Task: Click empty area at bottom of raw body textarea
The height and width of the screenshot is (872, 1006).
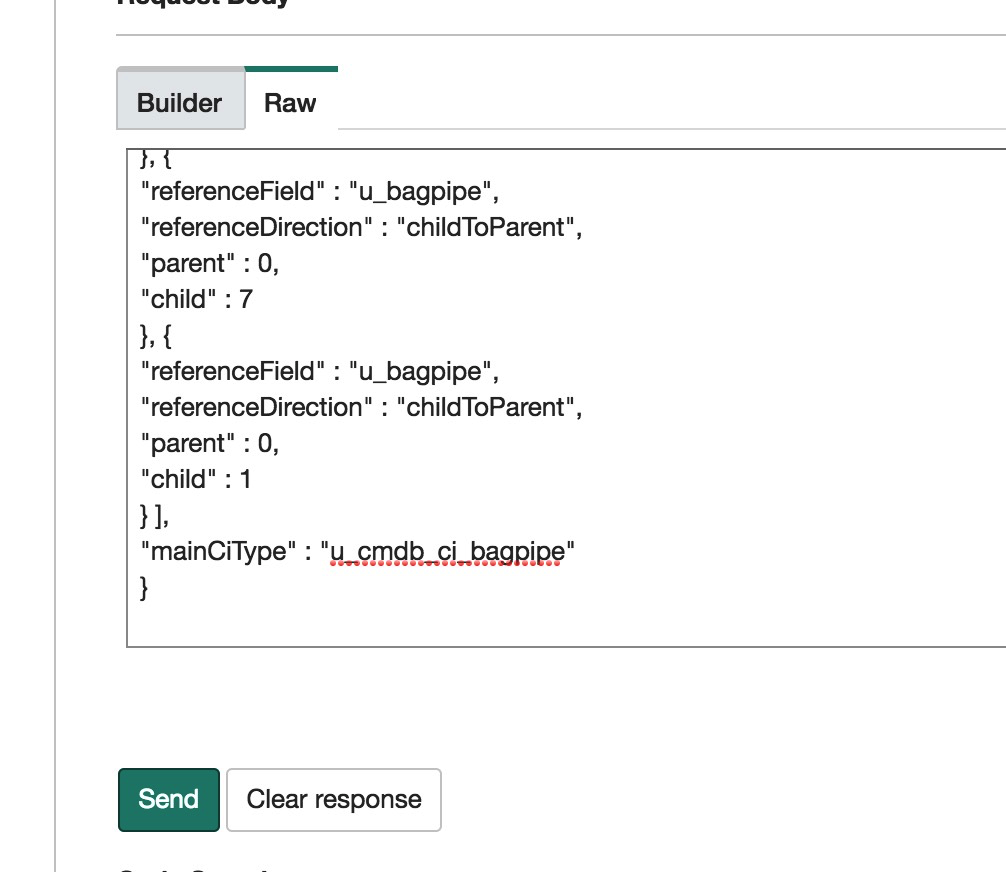Action: [x=565, y=624]
